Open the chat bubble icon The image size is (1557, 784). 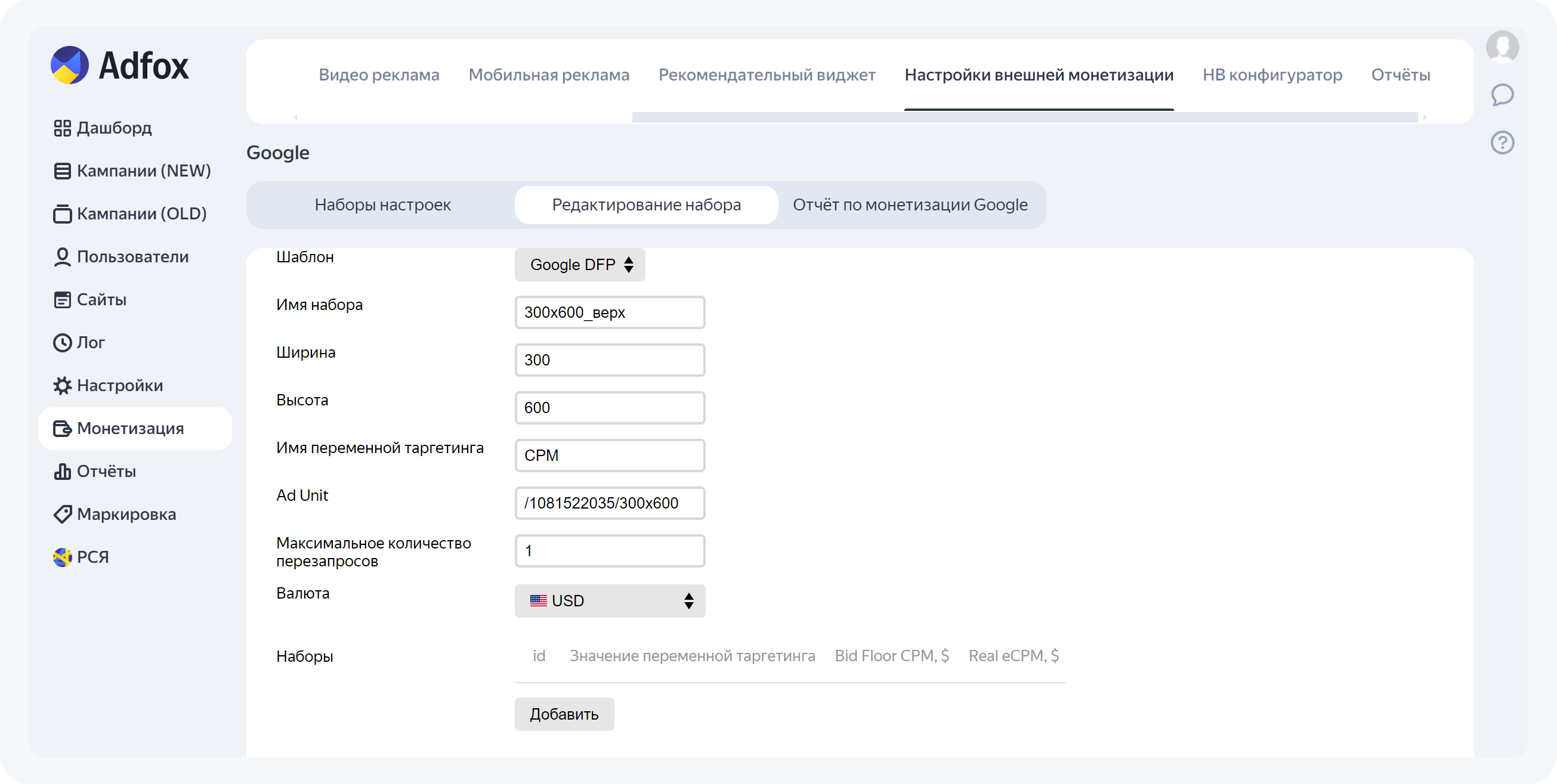click(1502, 95)
